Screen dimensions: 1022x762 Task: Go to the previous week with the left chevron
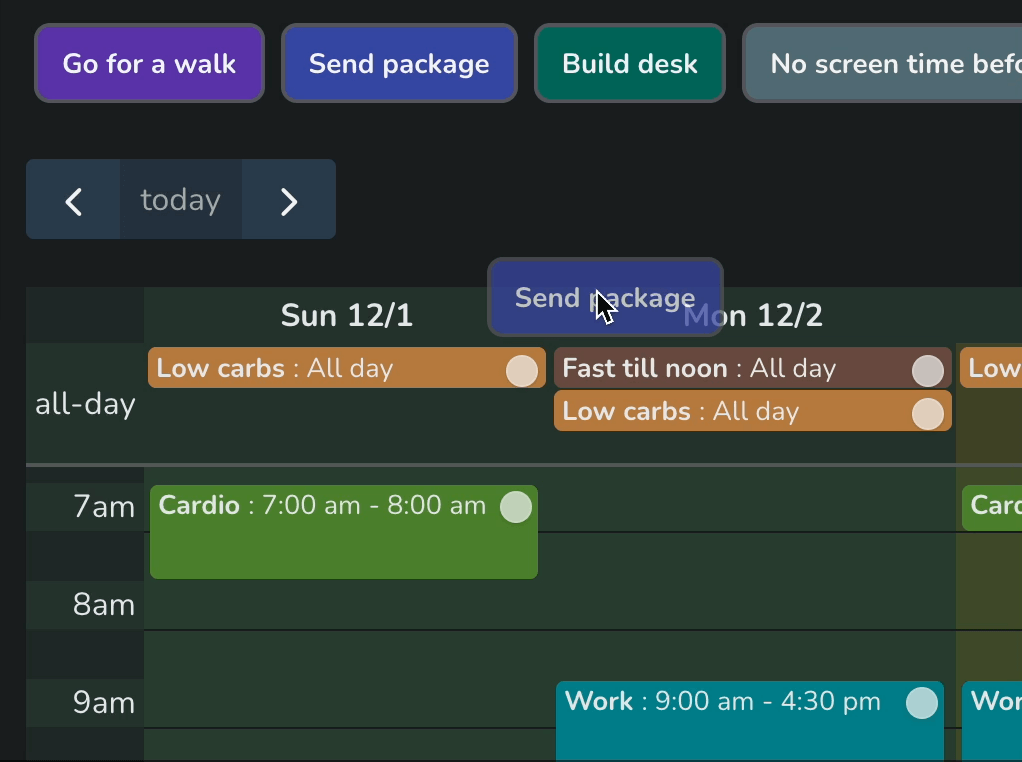pyautogui.click(x=73, y=199)
